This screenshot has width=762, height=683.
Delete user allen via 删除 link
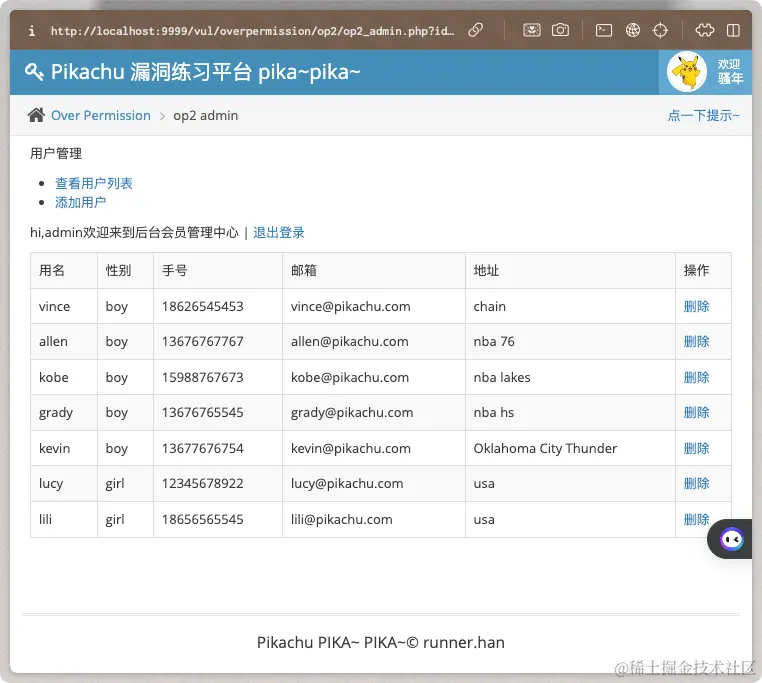696,342
